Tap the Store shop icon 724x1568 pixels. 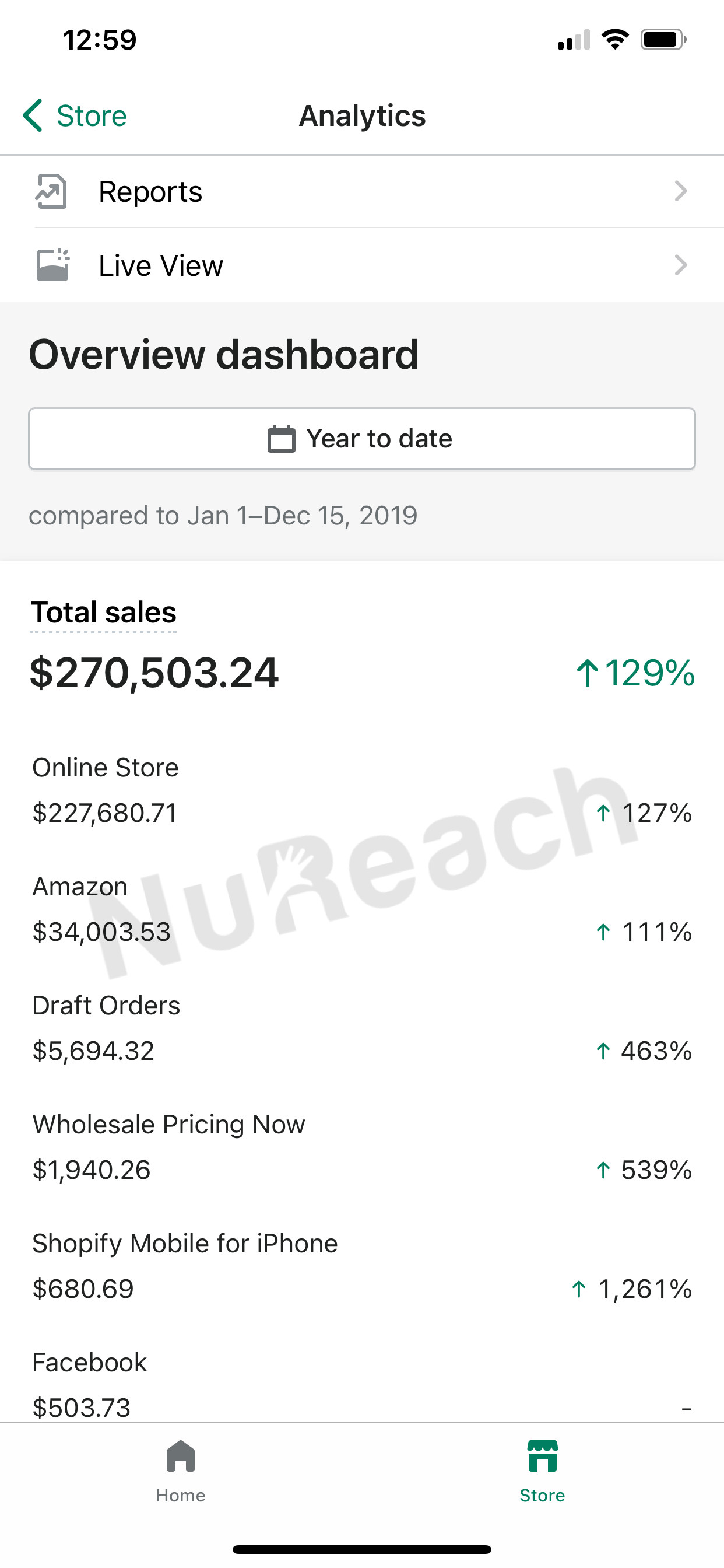(x=542, y=1457)
